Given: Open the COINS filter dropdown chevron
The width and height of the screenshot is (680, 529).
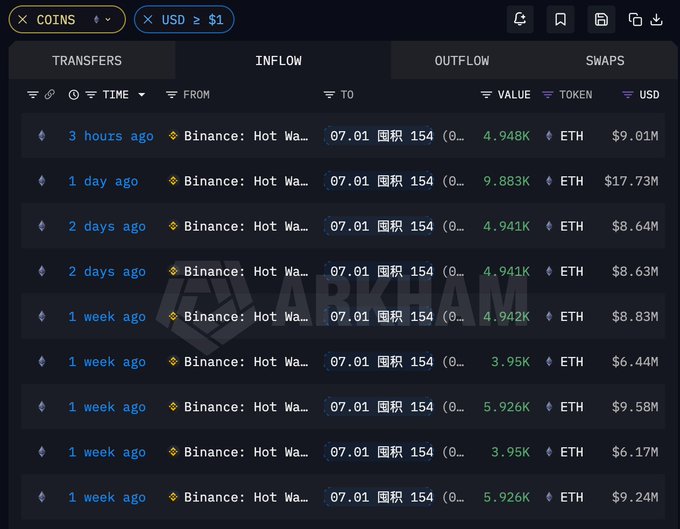Looking at the screenshot, I should click(108, 20).
